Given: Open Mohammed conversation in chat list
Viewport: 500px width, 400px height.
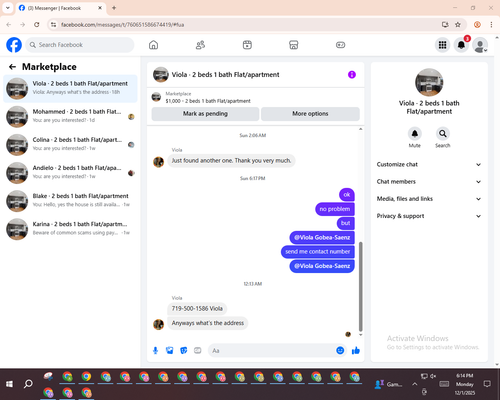Looking at the screenshot, I should point(70,117).
